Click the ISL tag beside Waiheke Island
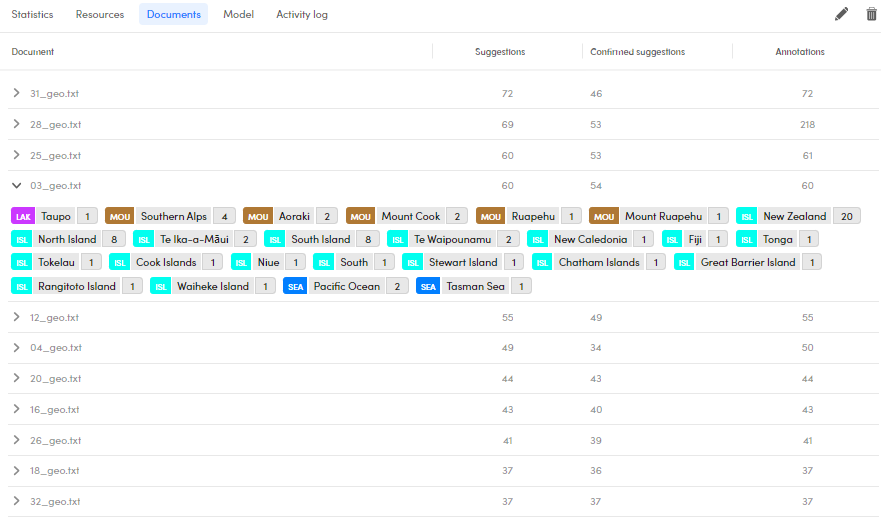This screenshot has width=881, height=517. point(161,286)
